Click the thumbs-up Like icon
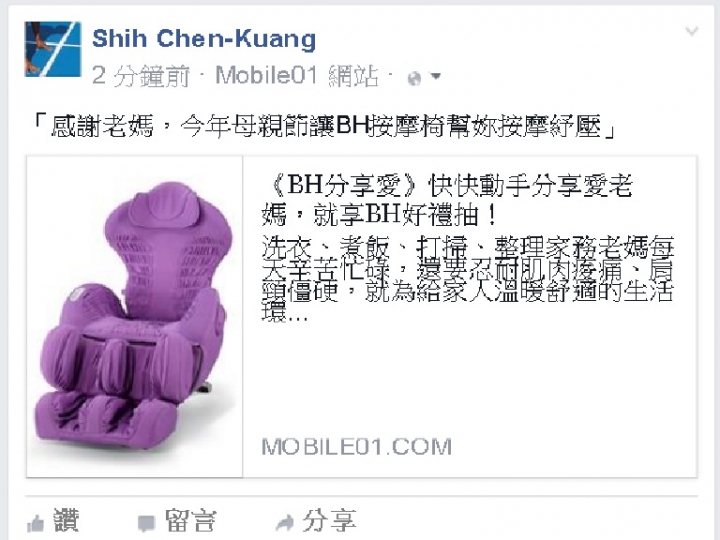This screenshot has width=720, height=540. pos(35,523)
